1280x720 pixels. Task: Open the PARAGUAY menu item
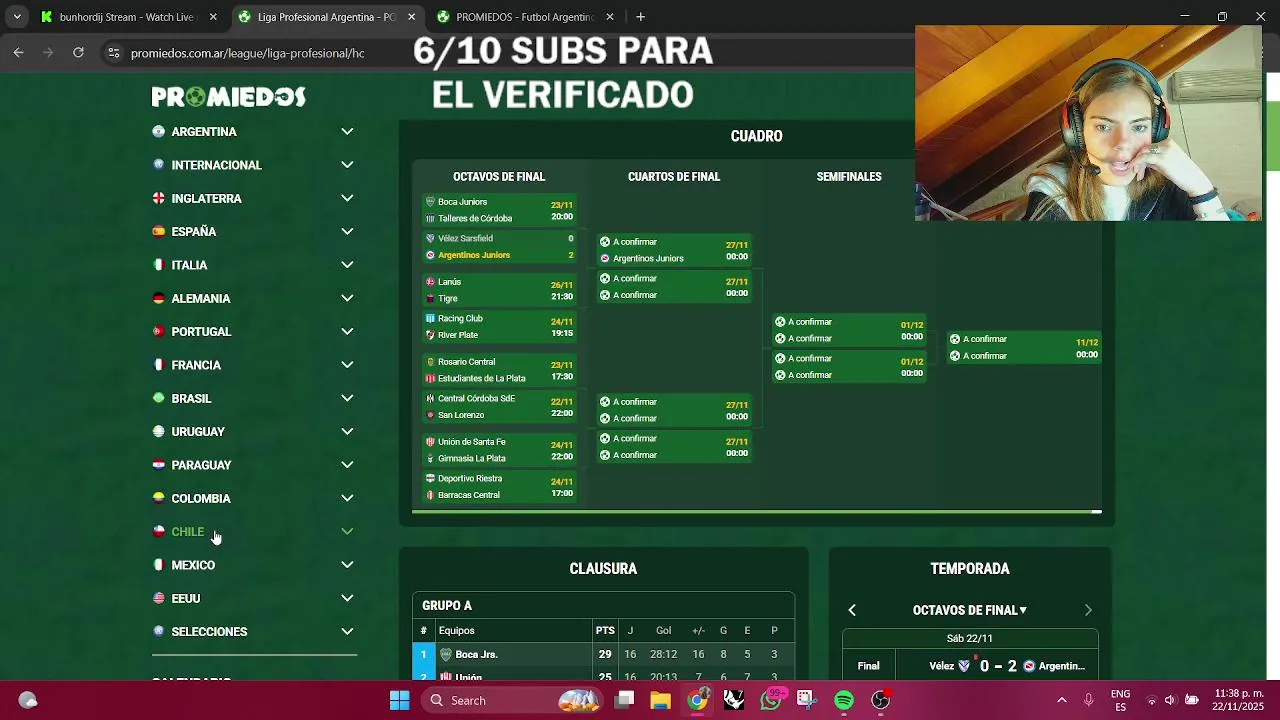pos(201,465)
